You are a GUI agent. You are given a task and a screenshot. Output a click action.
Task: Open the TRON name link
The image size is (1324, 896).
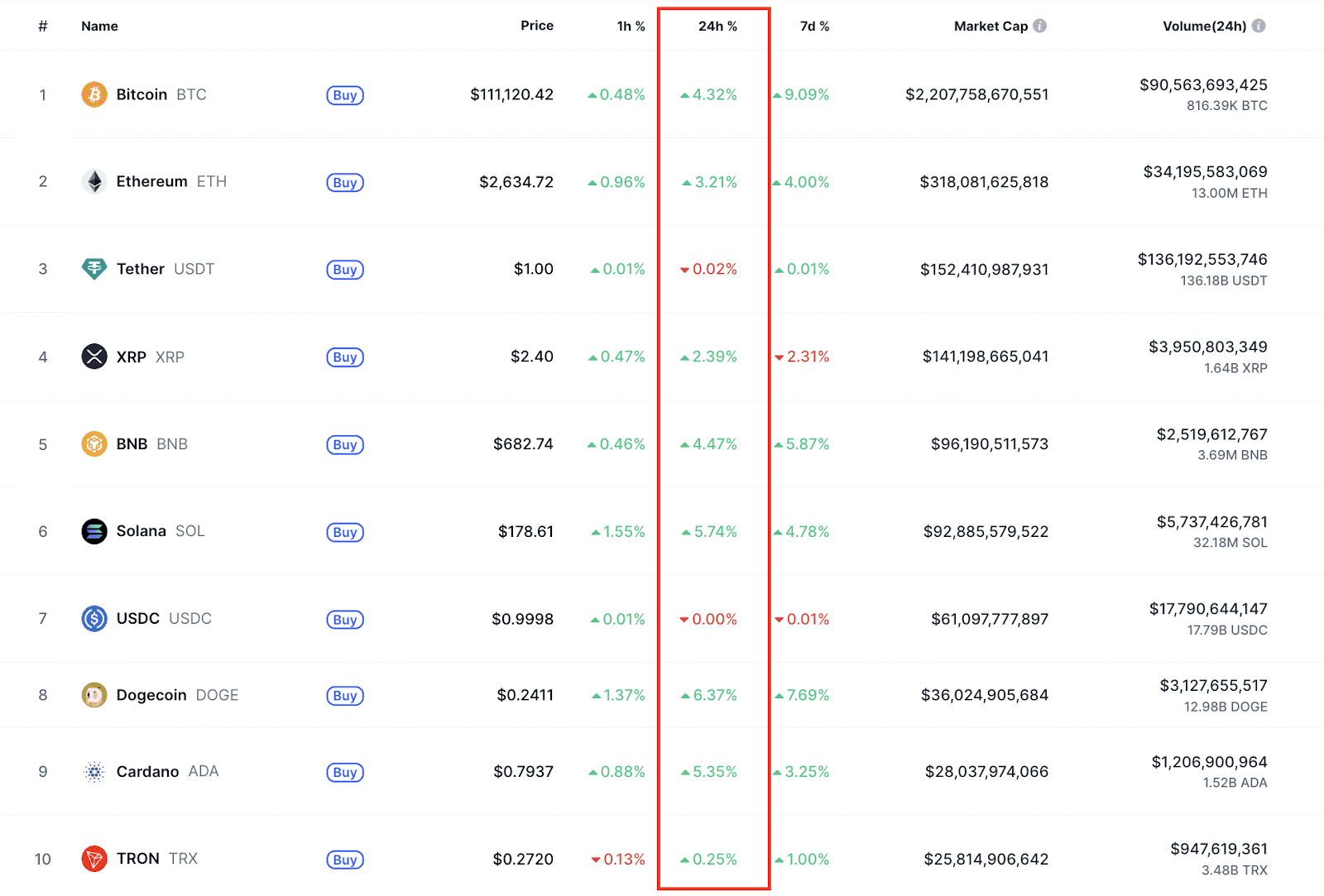(137, 859)
